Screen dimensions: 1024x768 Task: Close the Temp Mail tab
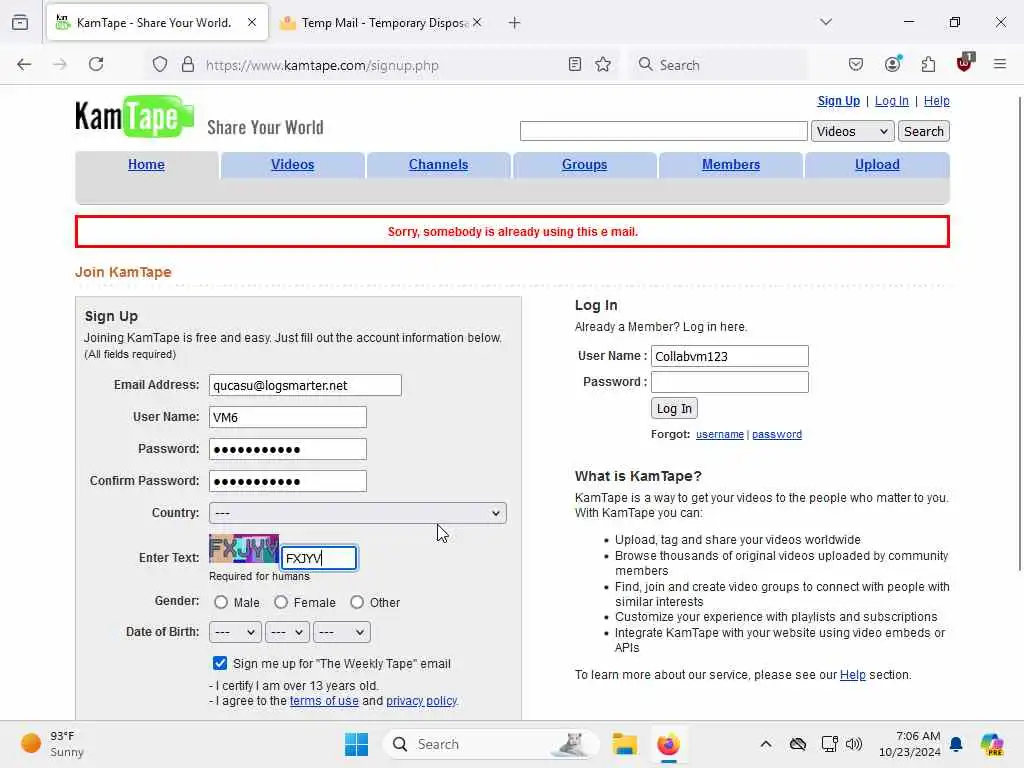(x=477, y=22)
